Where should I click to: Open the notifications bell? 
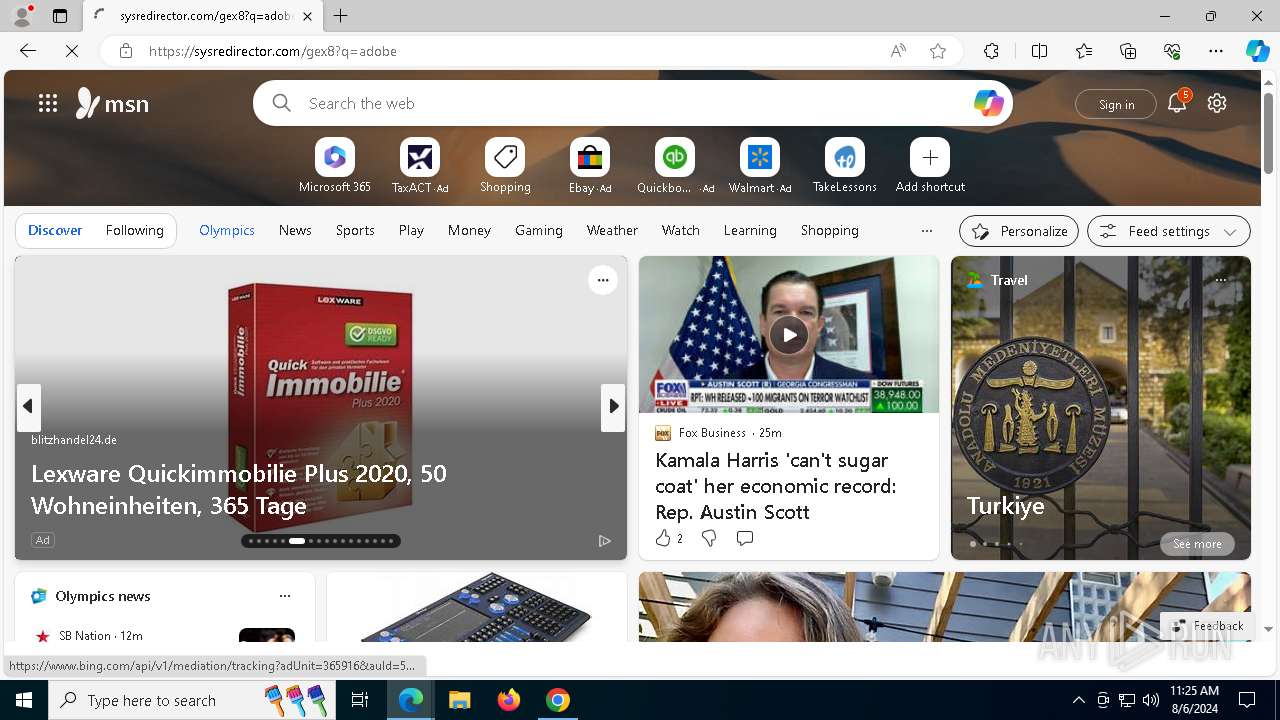pos(1177,103)
